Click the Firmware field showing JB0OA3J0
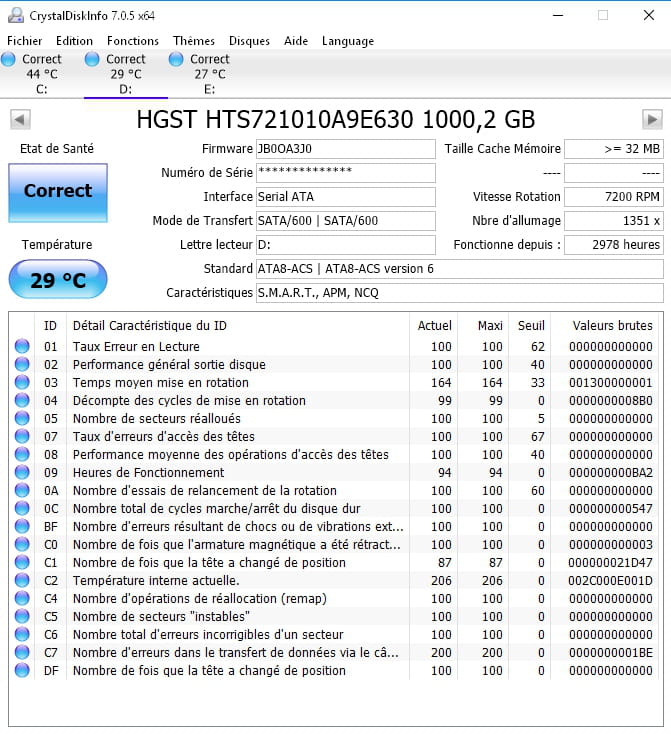This screenshot has width=671, height=734. [x=345, y=149]
